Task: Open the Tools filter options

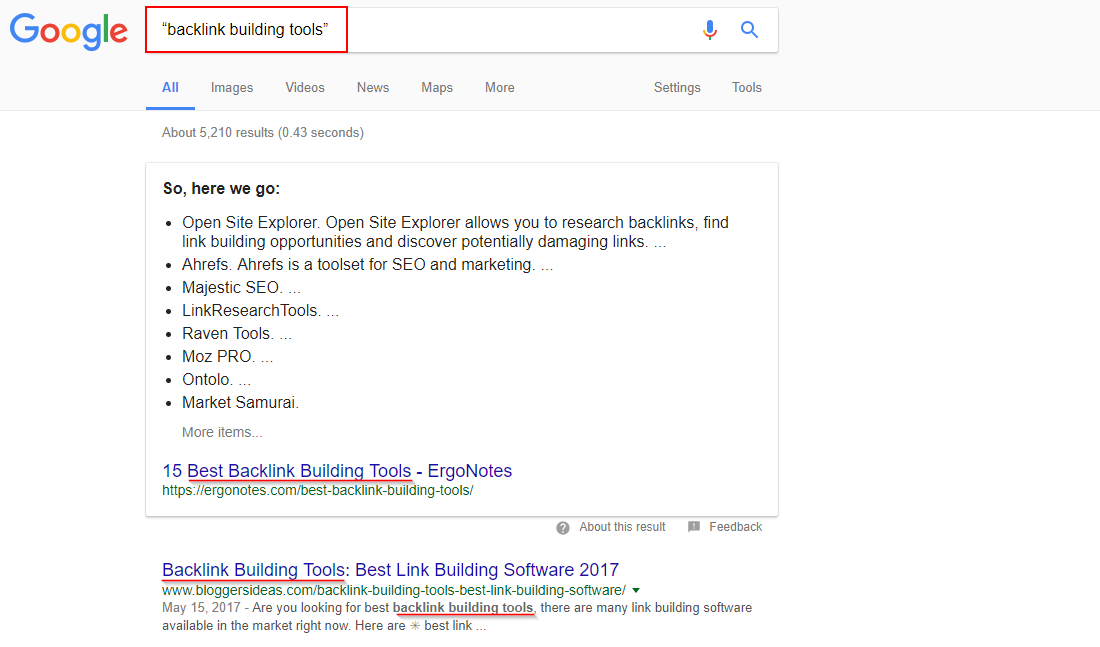Action: point(746,88)
